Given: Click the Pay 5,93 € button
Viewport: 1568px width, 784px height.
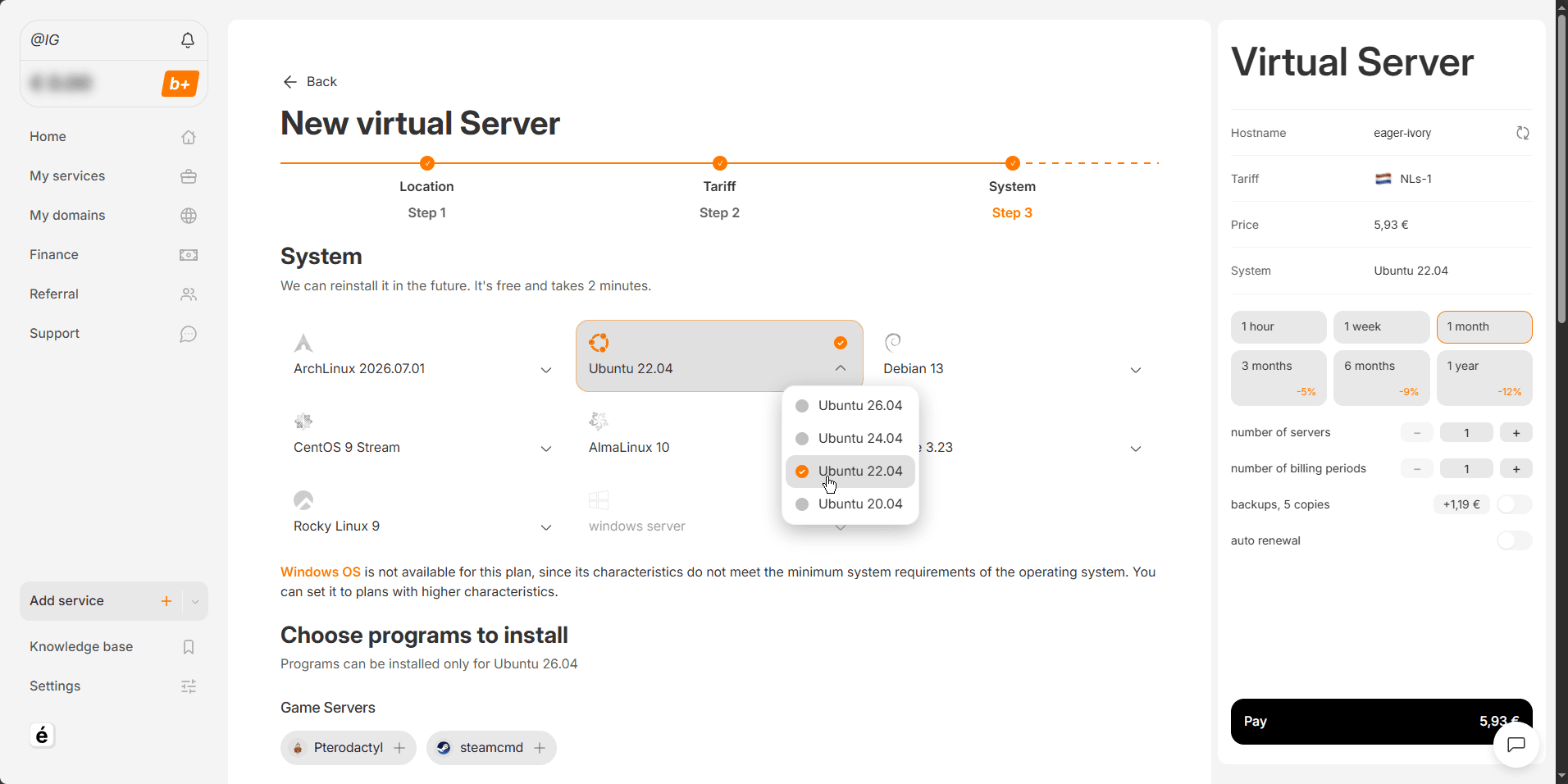Looking at the screenshot, I should 1381,722.
